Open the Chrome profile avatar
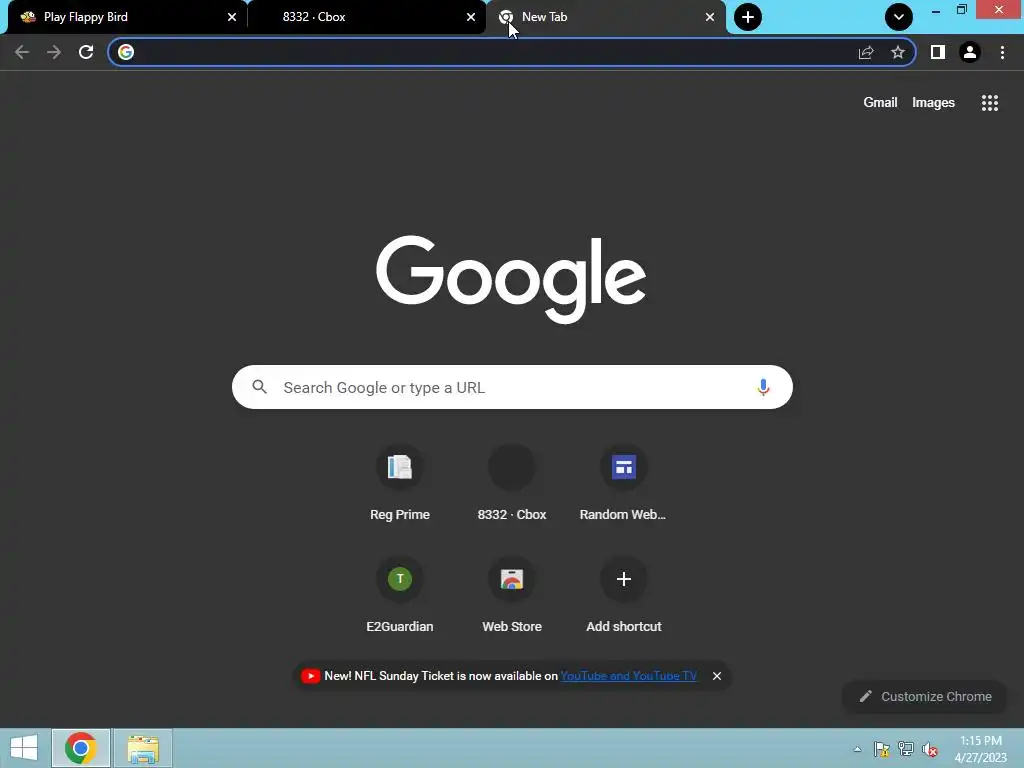This screenshot has height=768, width=1024. (x=970, y=52)
